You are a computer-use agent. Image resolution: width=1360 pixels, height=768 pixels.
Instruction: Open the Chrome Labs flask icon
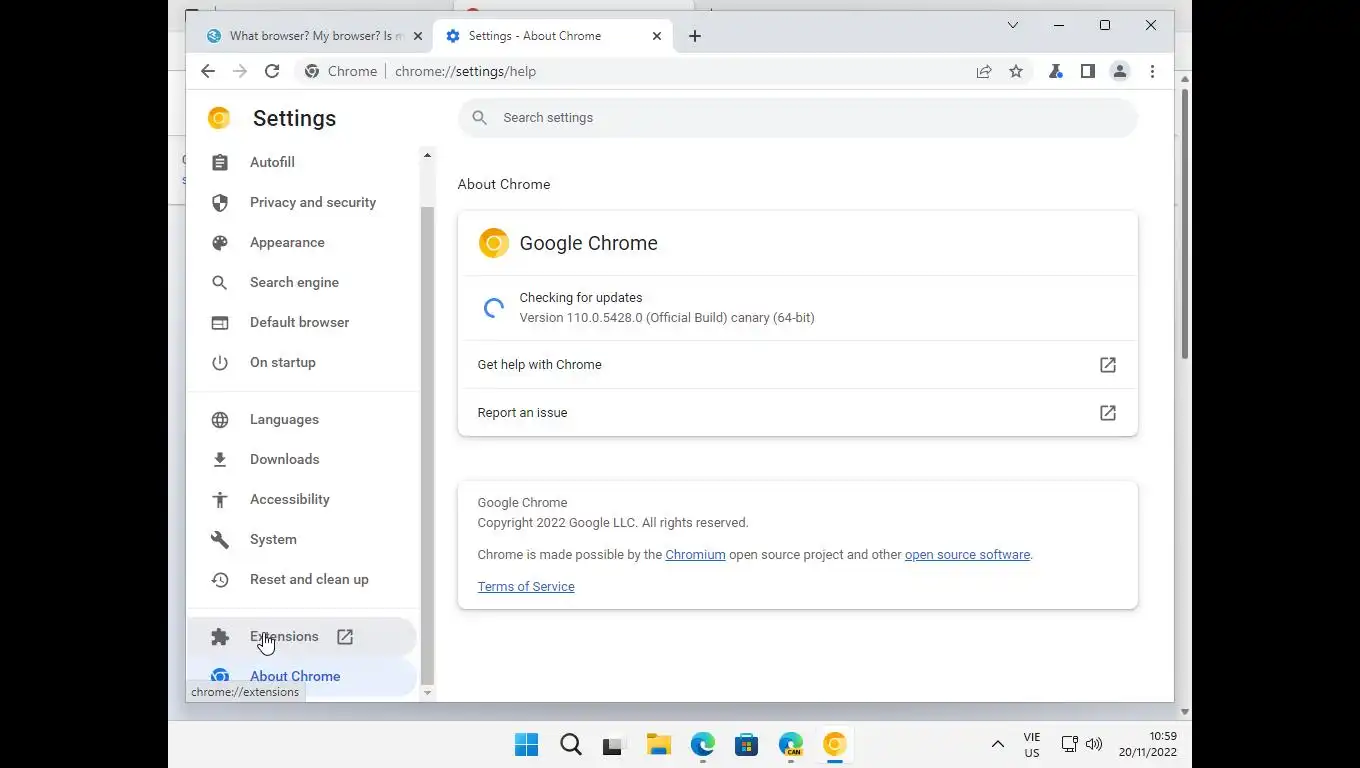click(x=1055, y=71)
